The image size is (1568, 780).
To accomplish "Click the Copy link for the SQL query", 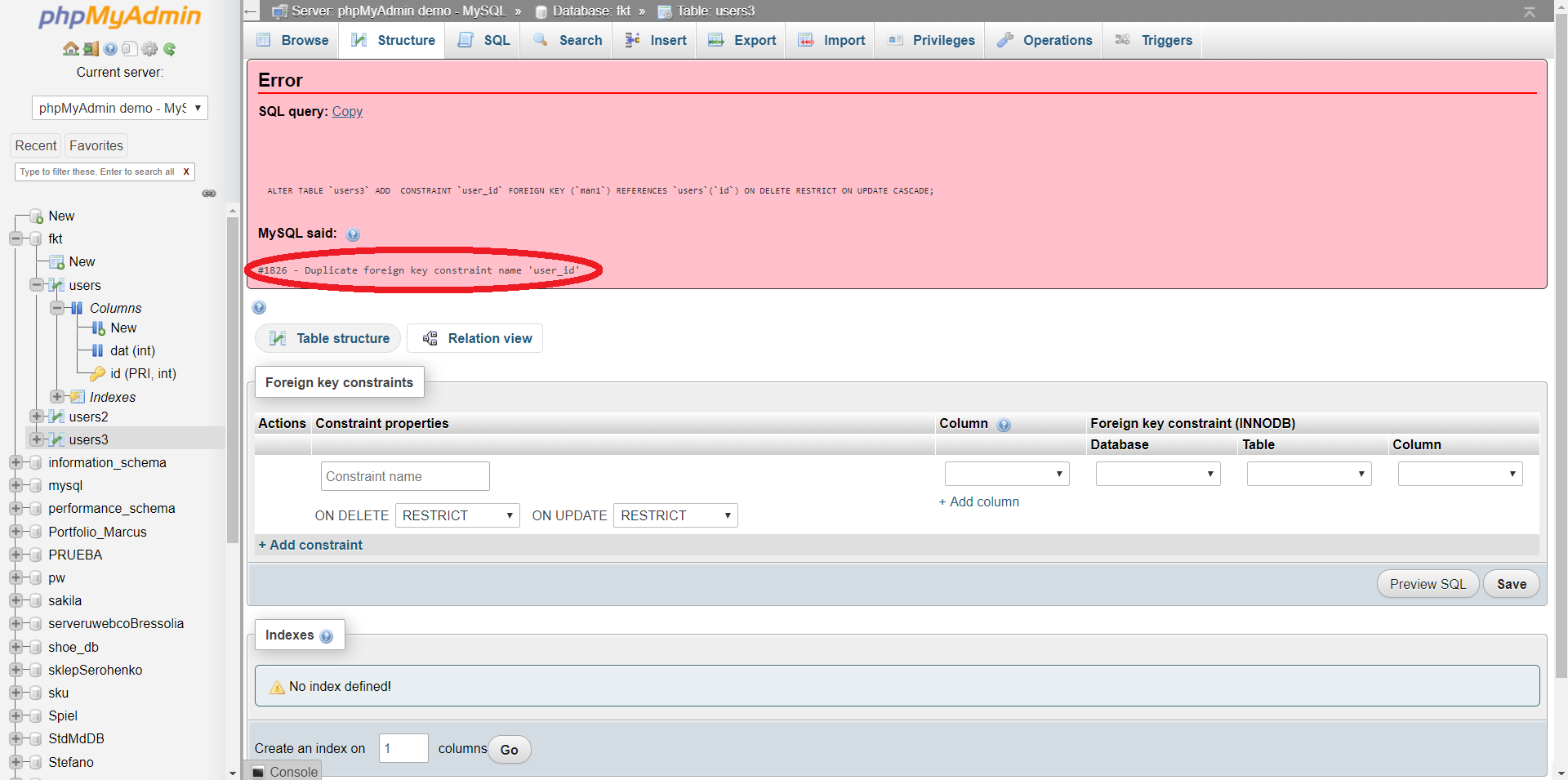I will [346, 112].
